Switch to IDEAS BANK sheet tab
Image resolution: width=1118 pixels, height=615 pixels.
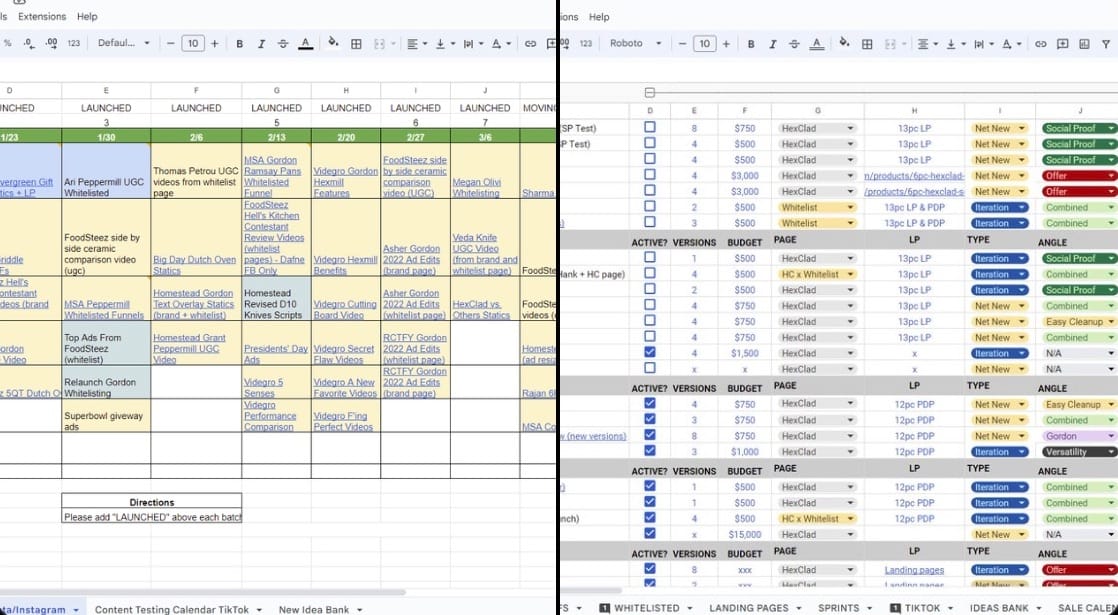(x=999, y=608)
